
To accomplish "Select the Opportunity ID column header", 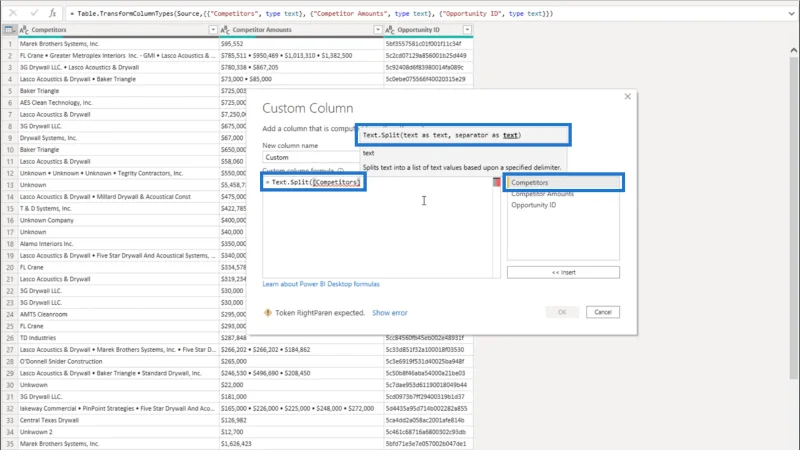I will (428, 30).
